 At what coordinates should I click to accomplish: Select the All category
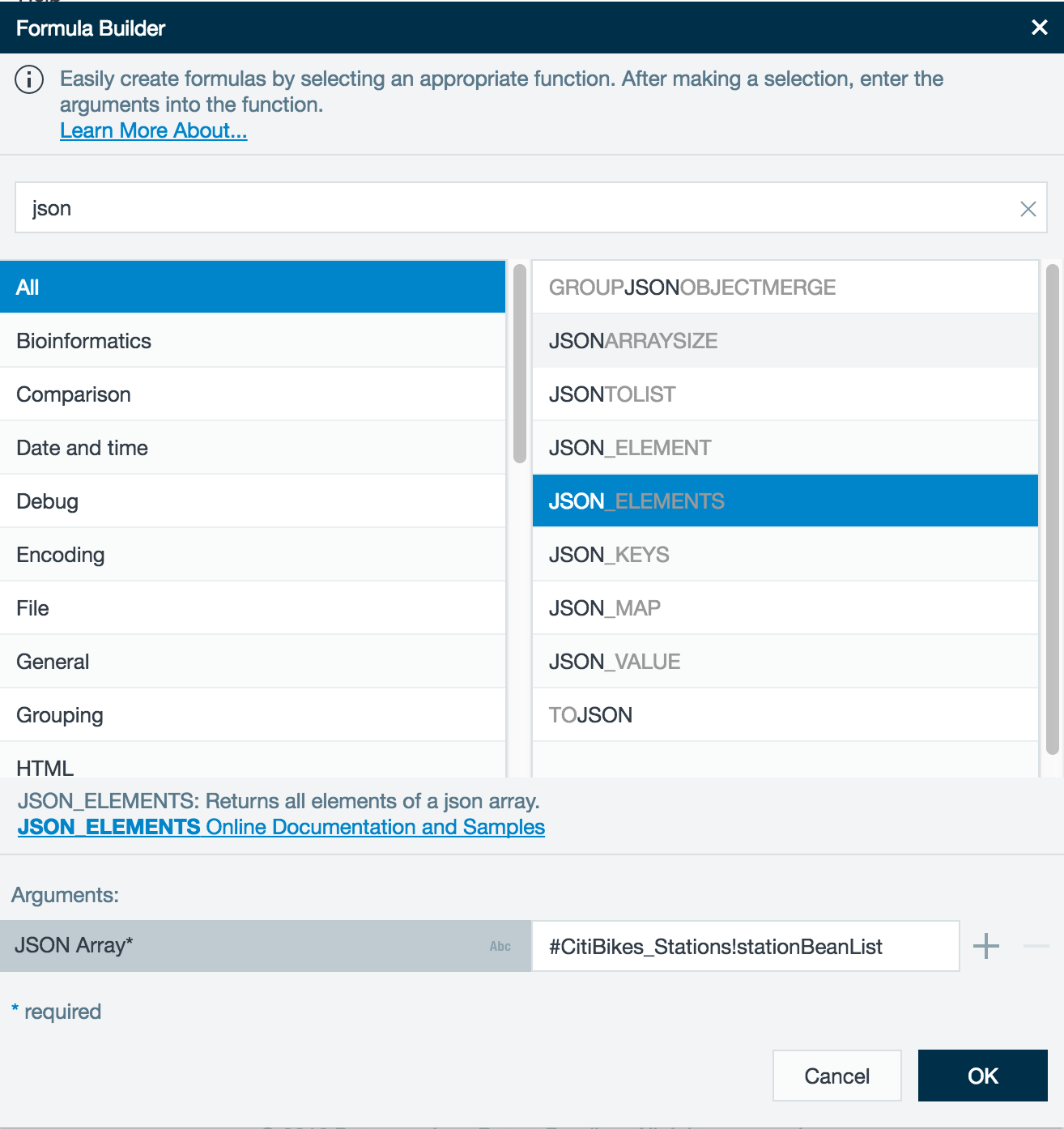pos(253,287)
